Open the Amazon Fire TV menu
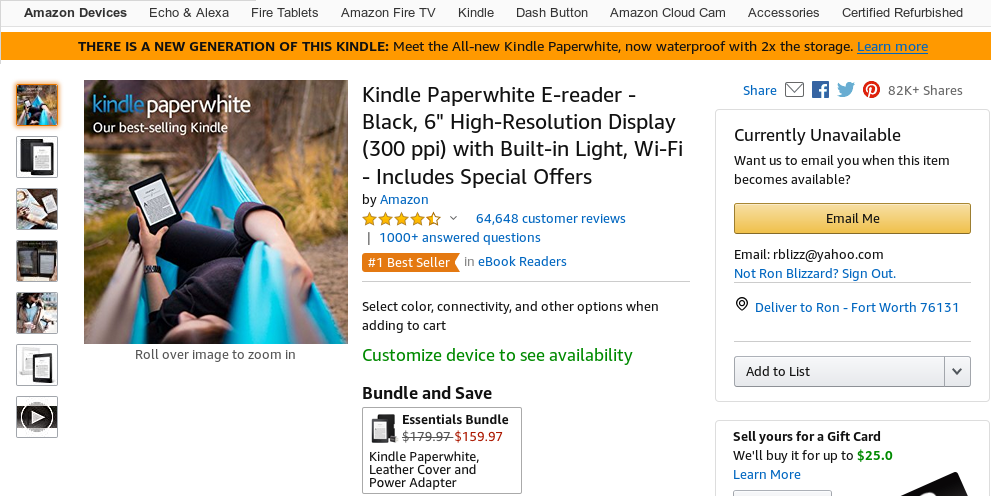The image size is (991, 496). (388, 13)
